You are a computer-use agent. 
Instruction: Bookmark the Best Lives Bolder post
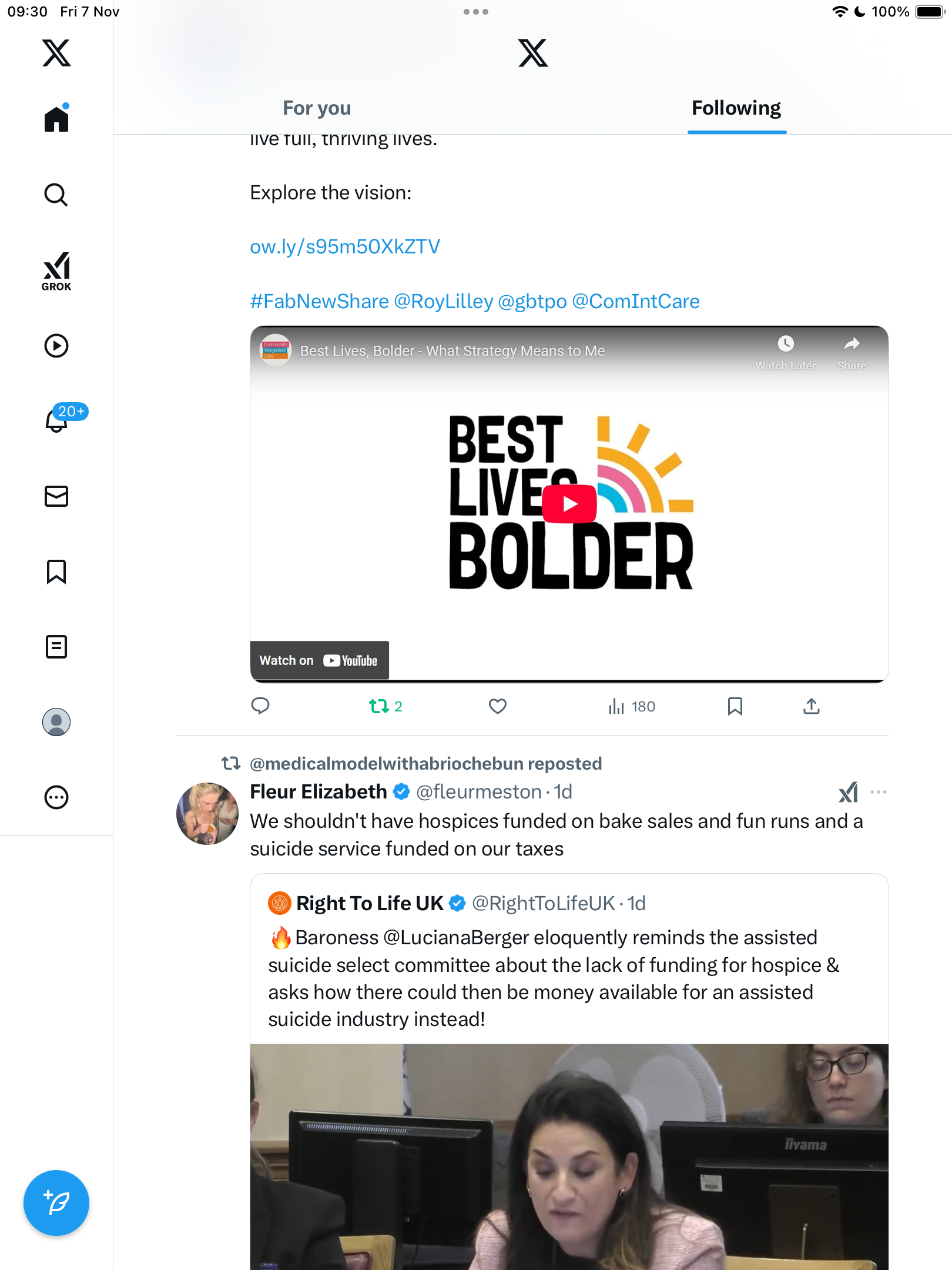(735, 706)
